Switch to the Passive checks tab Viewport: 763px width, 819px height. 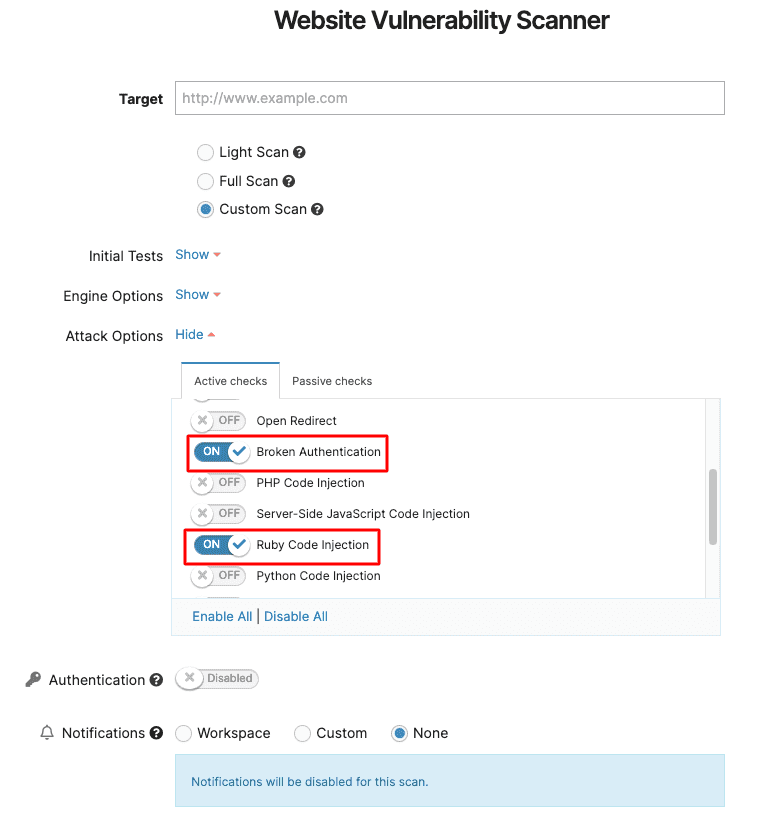pyautogui.click(x=331, y=381)
